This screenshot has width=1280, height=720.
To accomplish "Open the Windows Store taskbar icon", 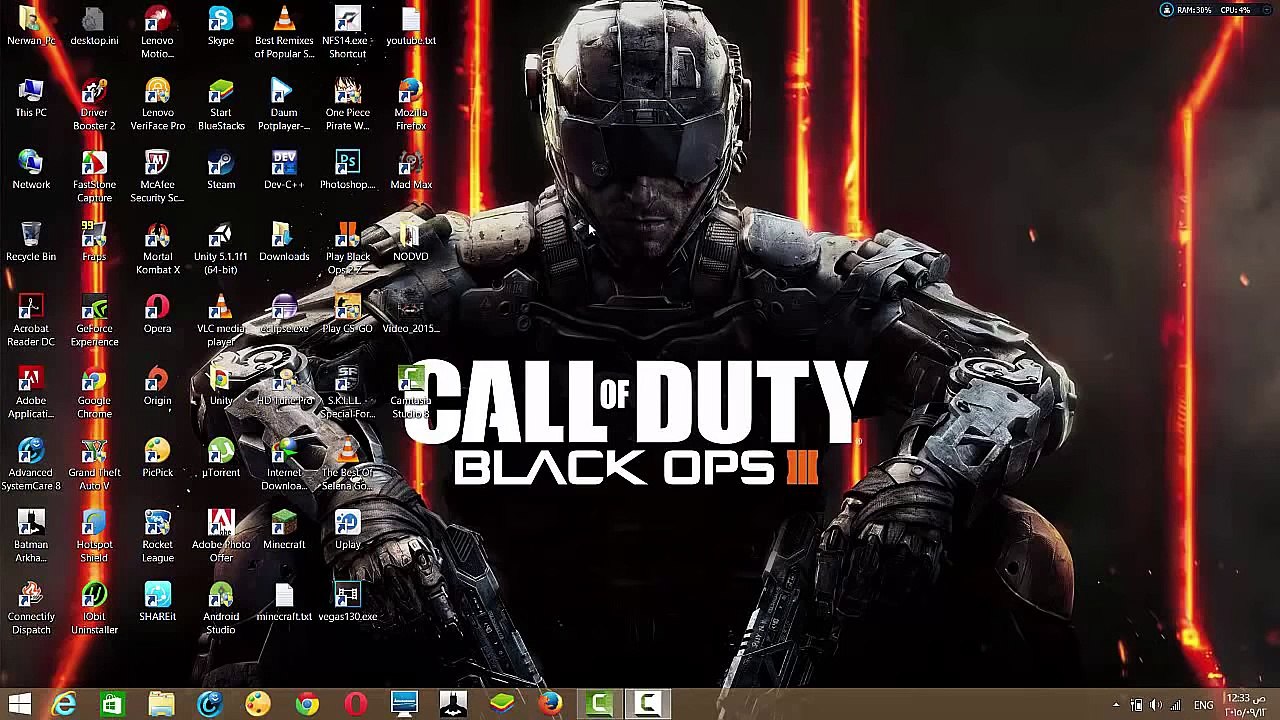I will tap(112, 704).
